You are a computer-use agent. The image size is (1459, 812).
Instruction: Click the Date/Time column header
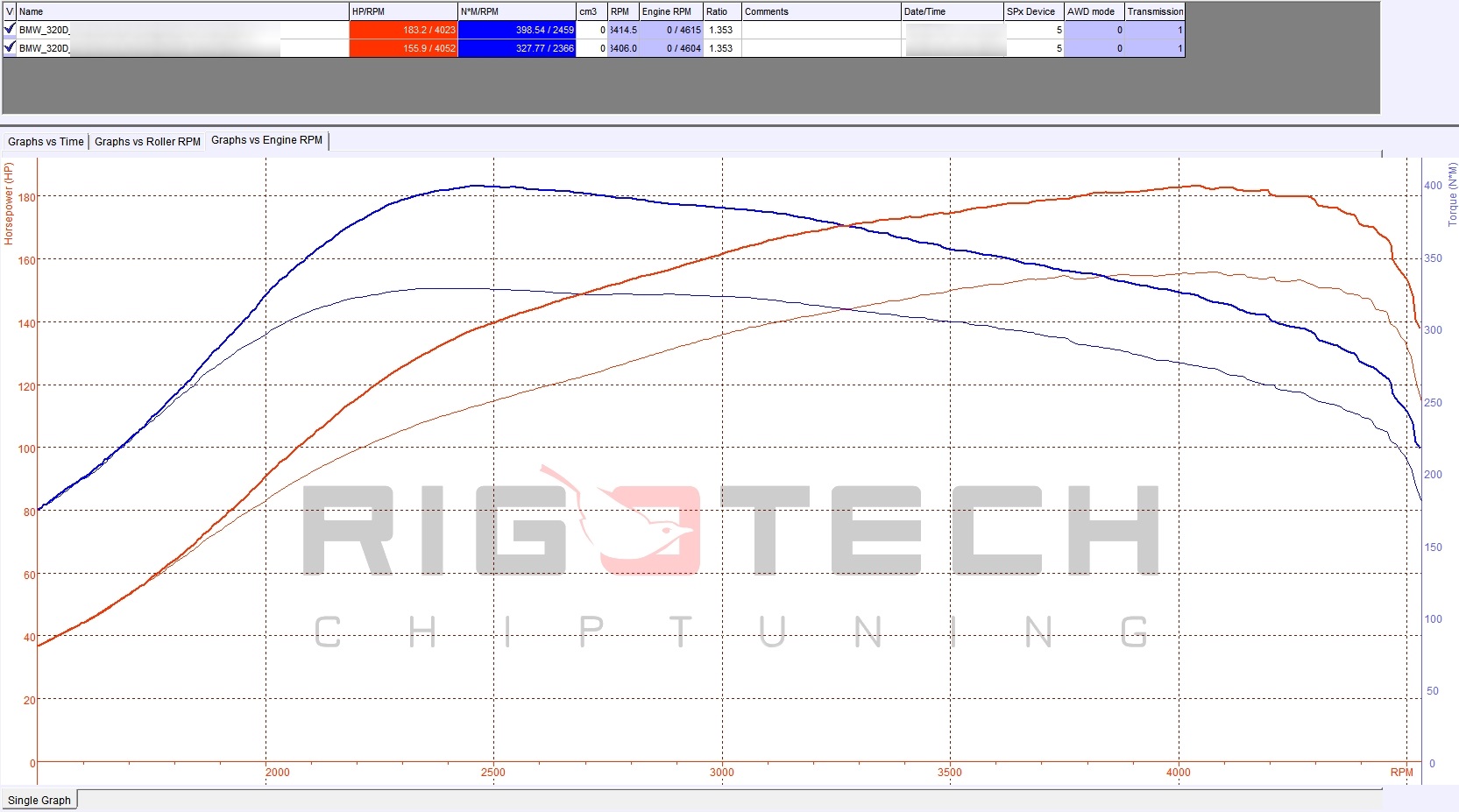[953, 11]
